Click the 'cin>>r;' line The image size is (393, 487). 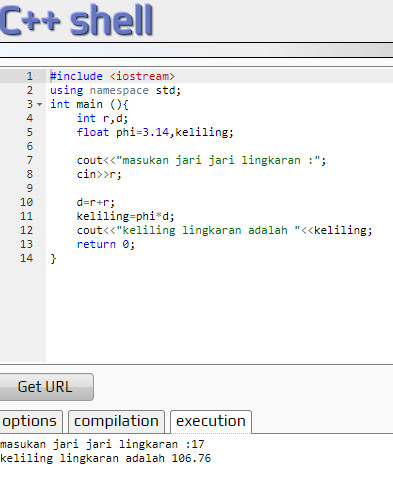click(99, 174)
